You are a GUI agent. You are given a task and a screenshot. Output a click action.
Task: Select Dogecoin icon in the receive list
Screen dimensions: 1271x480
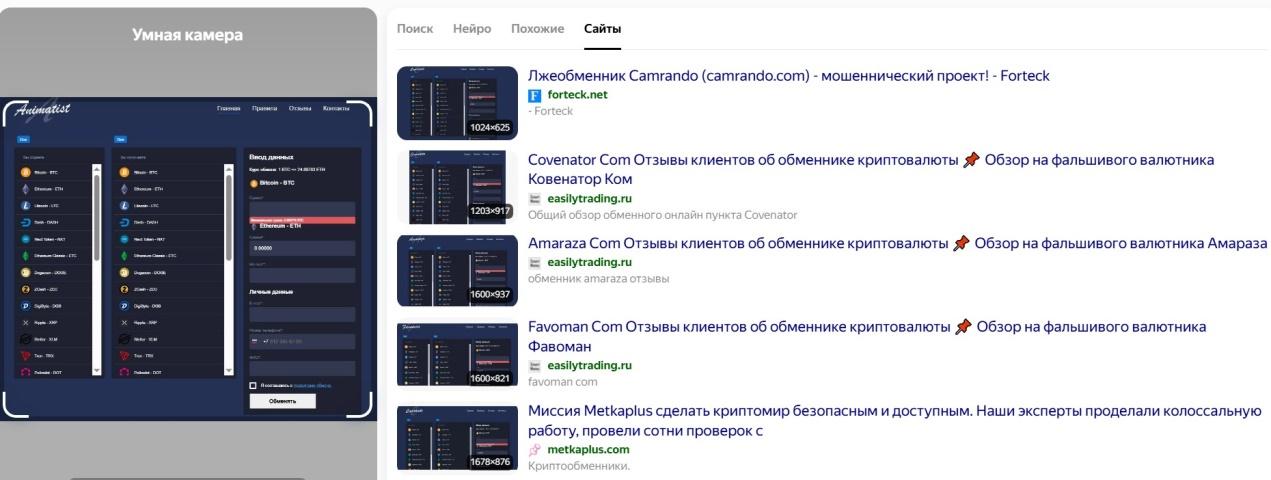(124, 272)
